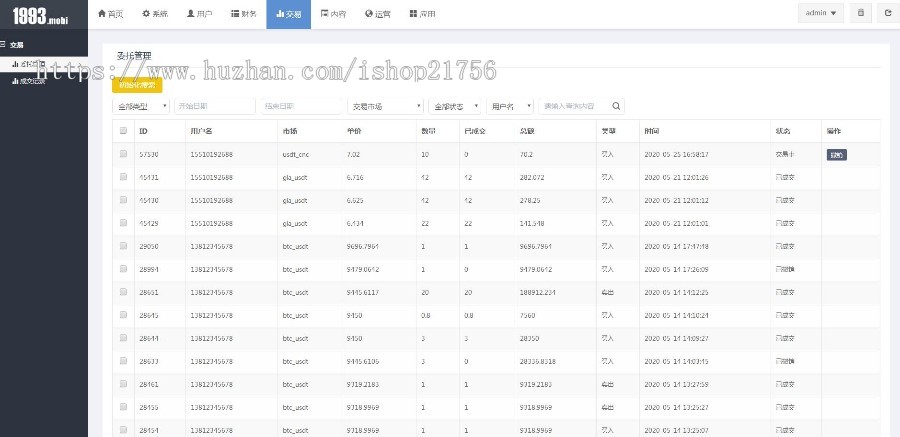Switch to the 财务 tab
The height and width of the screenshot is (437, 900).
pyautogui.click(x=244, y=14)
